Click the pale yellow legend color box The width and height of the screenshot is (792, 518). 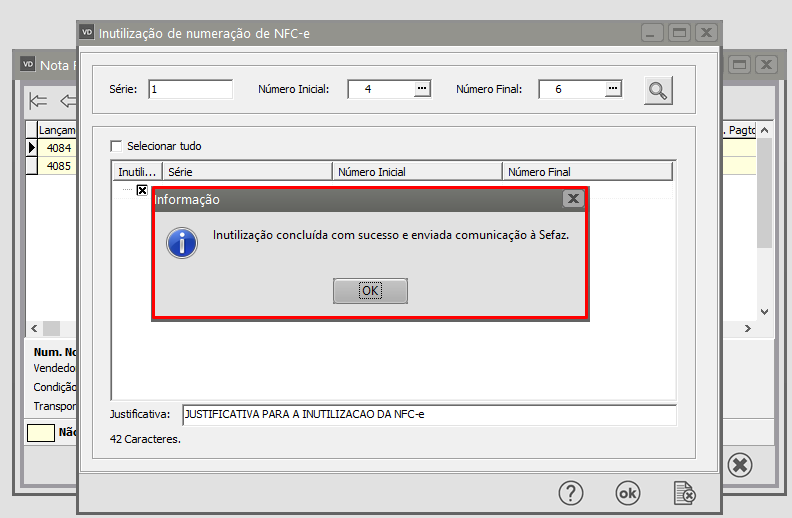pyautogui.click(x=40, y=433)
